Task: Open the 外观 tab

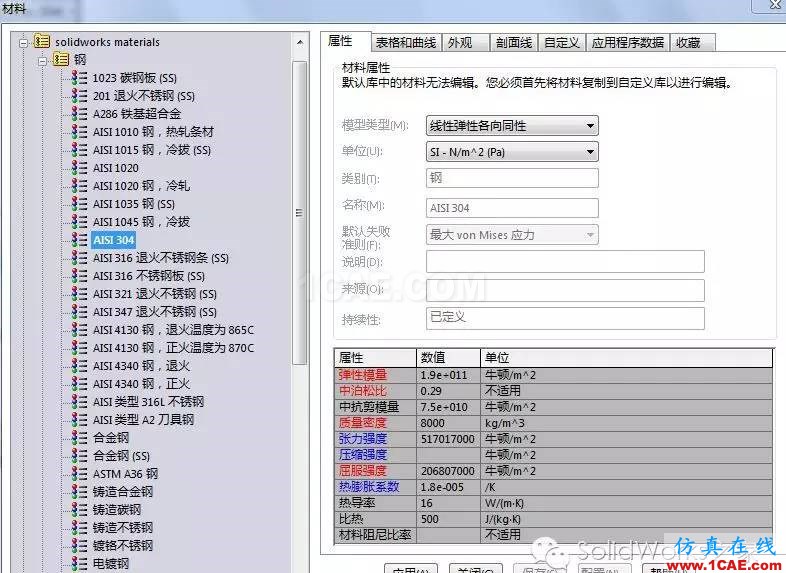Action: (x=465, y=43)
